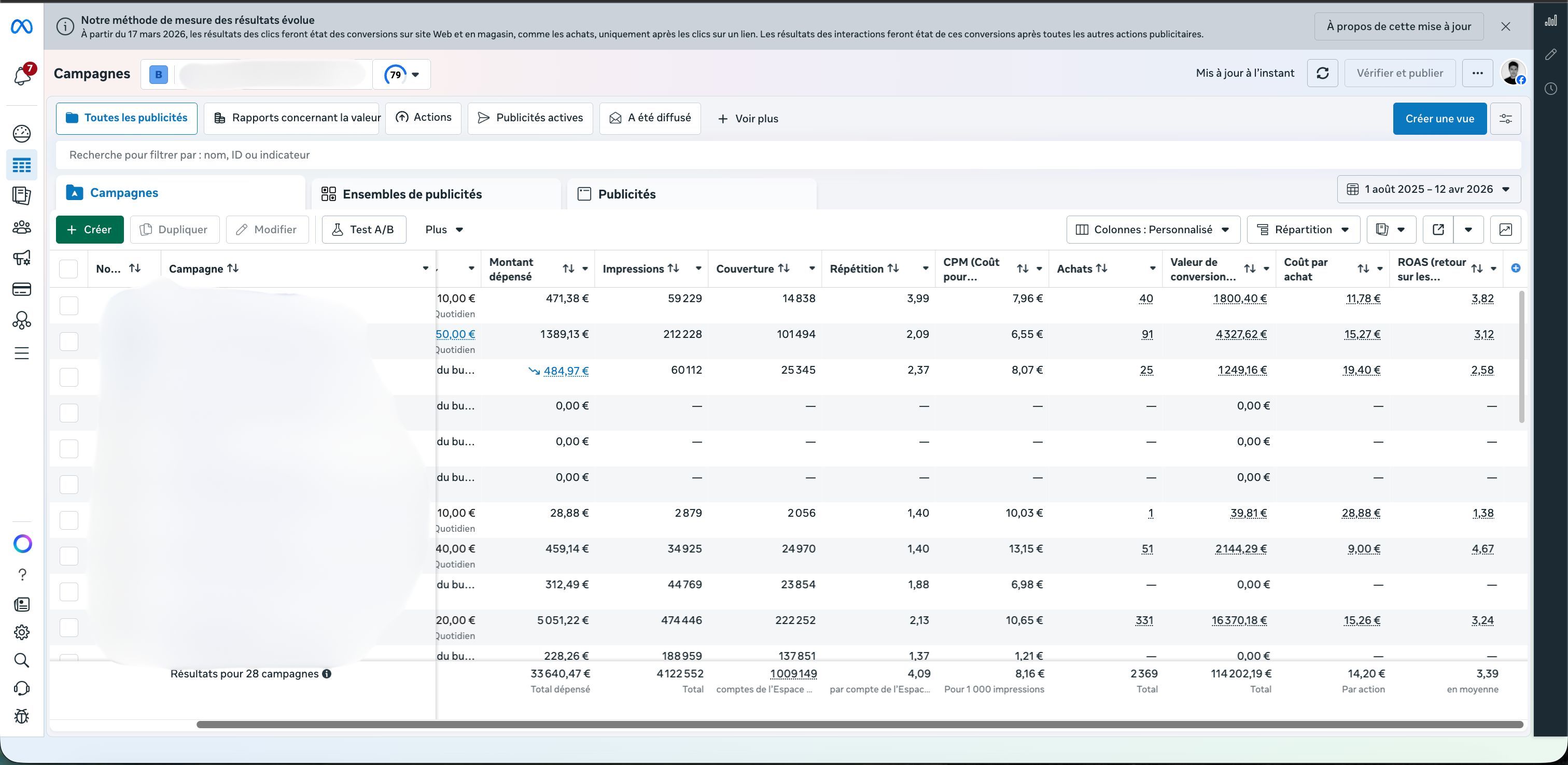The width and height of the screenshot is (1568, 765).
Task: Open the Répartition dropdown
Action: pos(1303,230)
